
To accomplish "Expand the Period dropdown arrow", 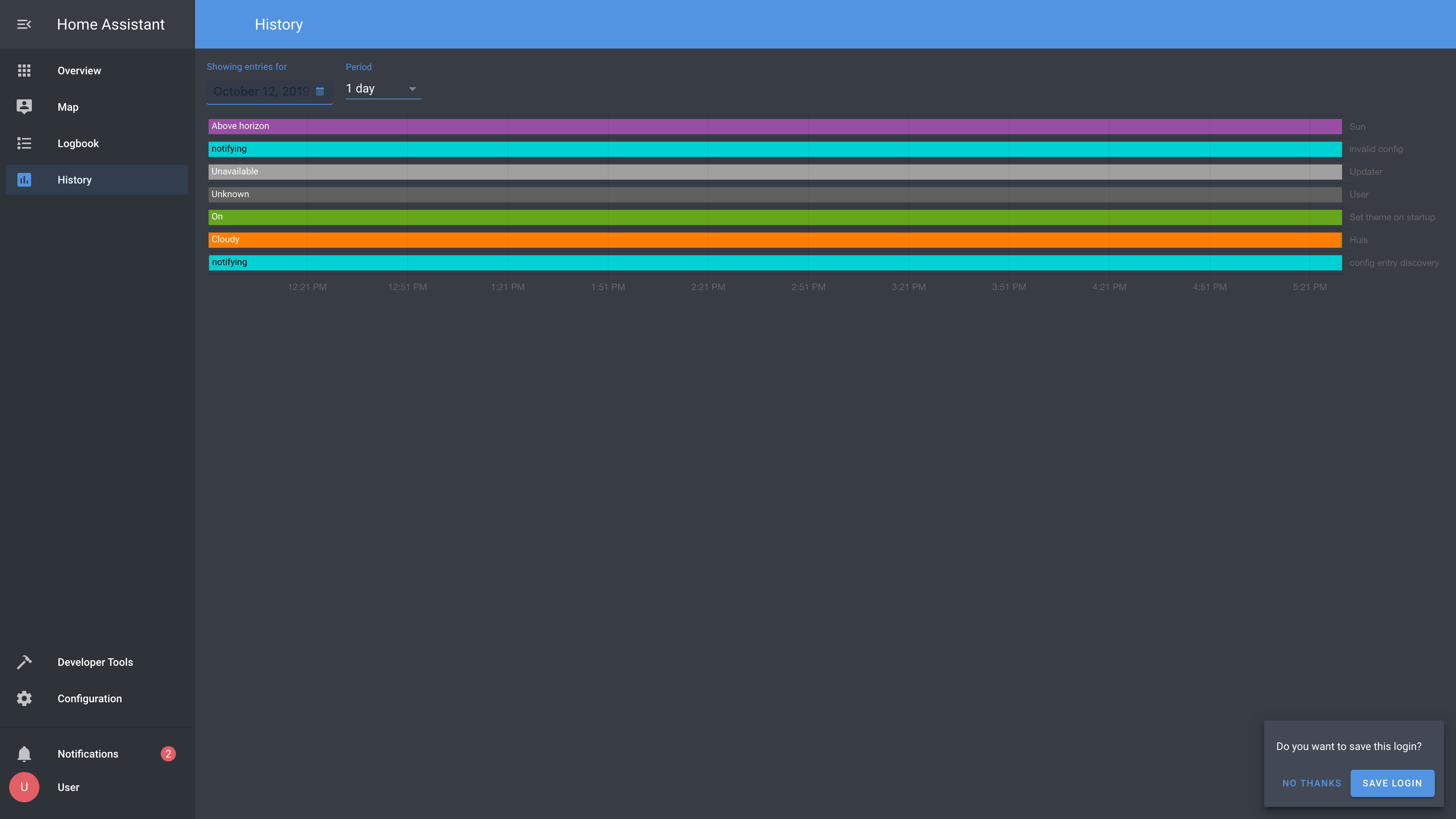I will point(412,89).
